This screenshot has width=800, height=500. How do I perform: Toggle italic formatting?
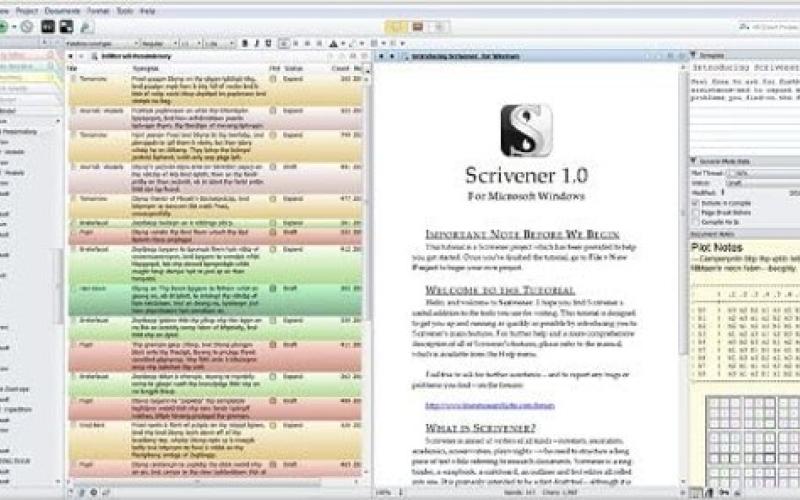tap(257, 44)
